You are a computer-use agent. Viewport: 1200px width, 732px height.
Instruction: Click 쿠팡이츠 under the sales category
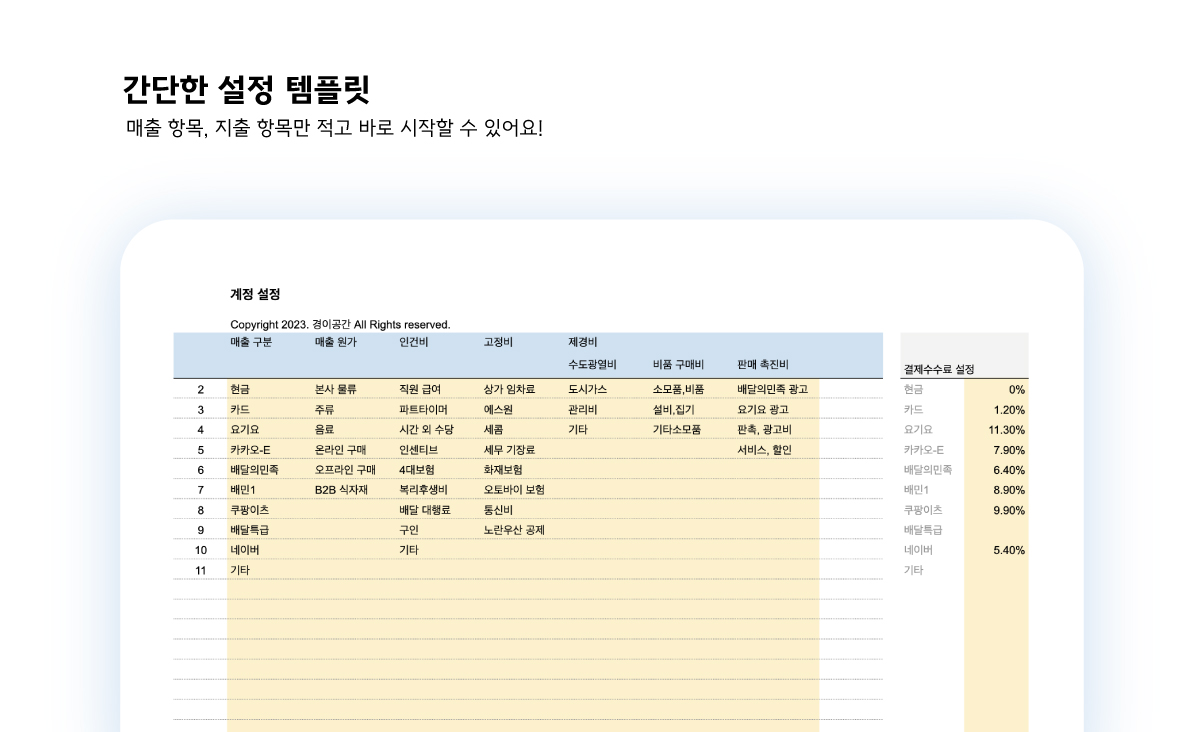(x=247, y=510)
